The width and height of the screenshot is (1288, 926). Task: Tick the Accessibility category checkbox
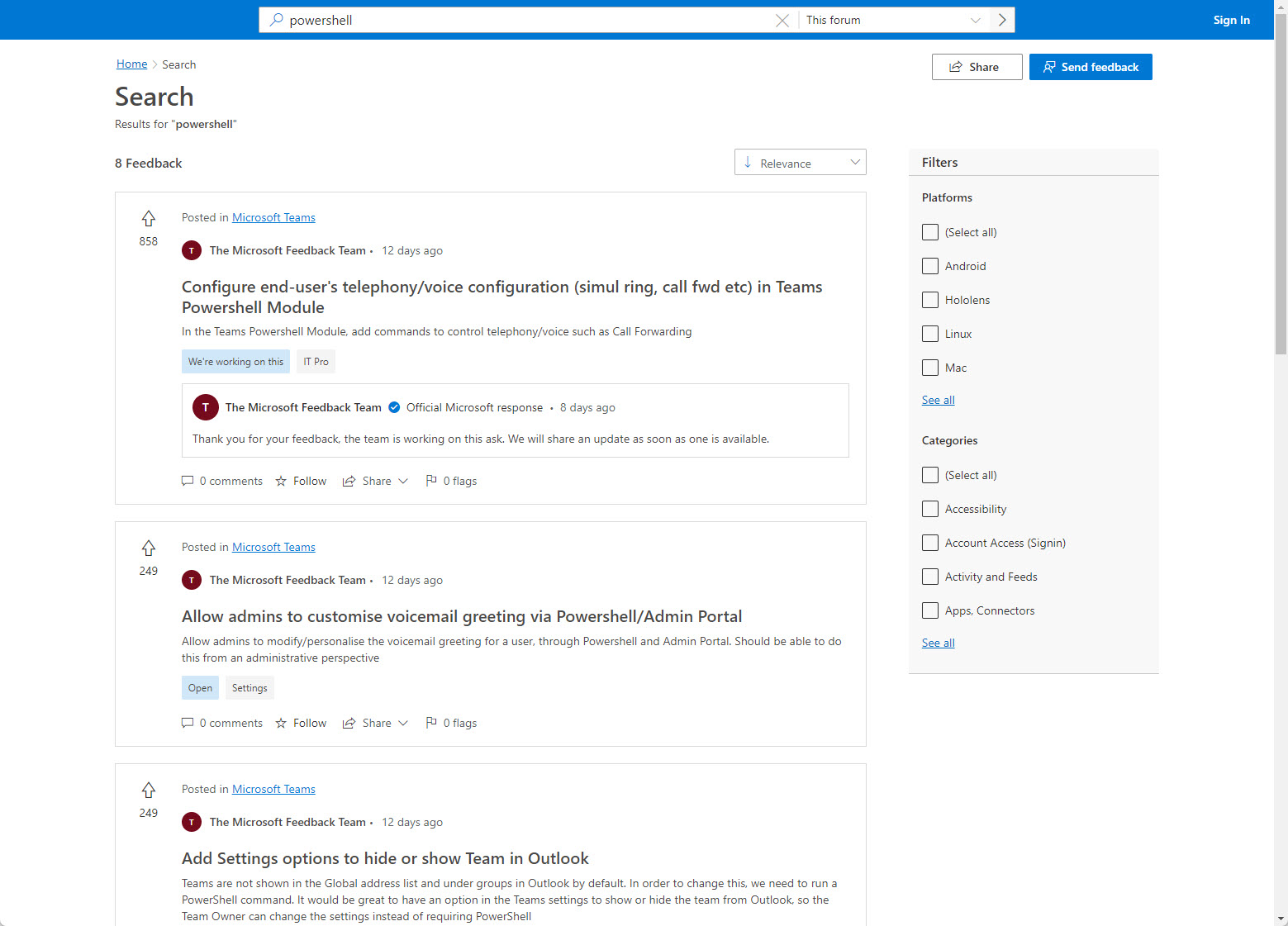(x=930, y=509)
